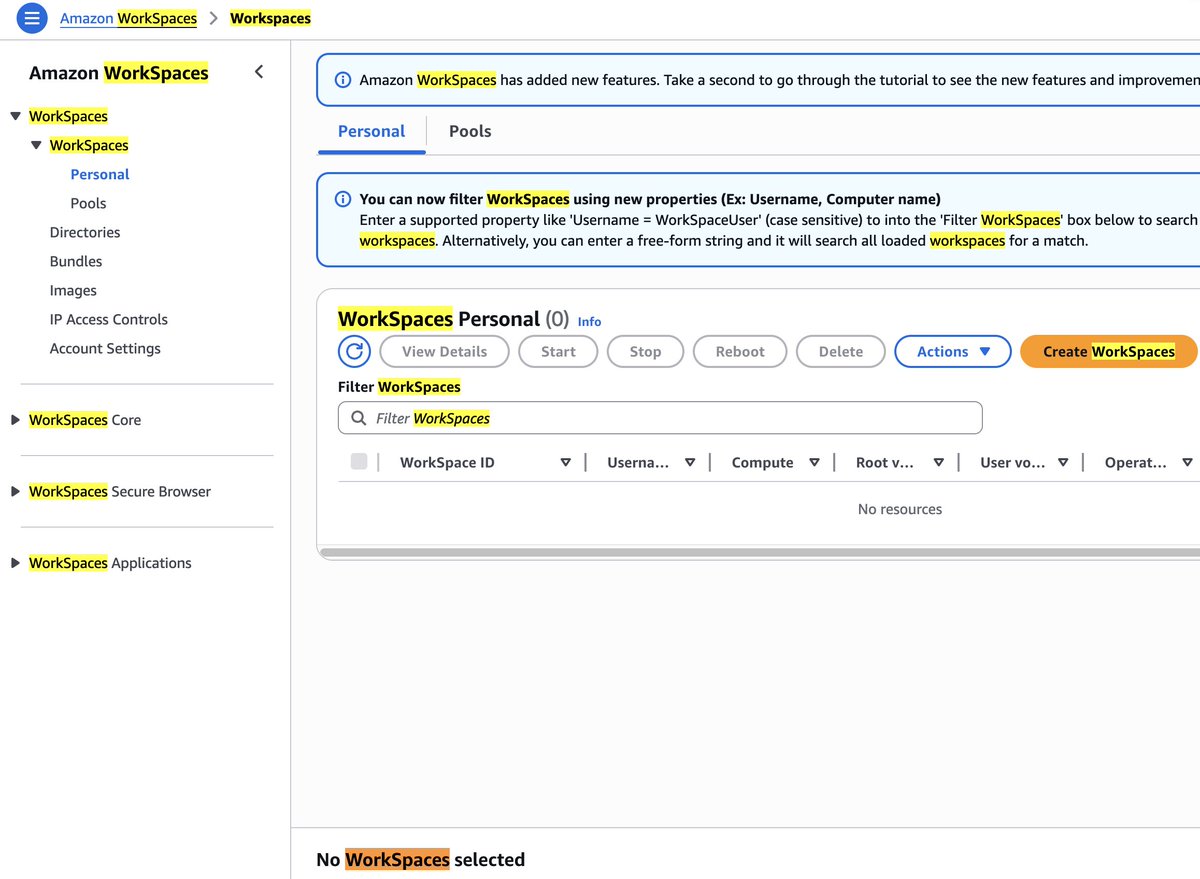Click the WorkSpace ID column header
This screenshot has height=879, width=1200.
click(x=447, y=462)
